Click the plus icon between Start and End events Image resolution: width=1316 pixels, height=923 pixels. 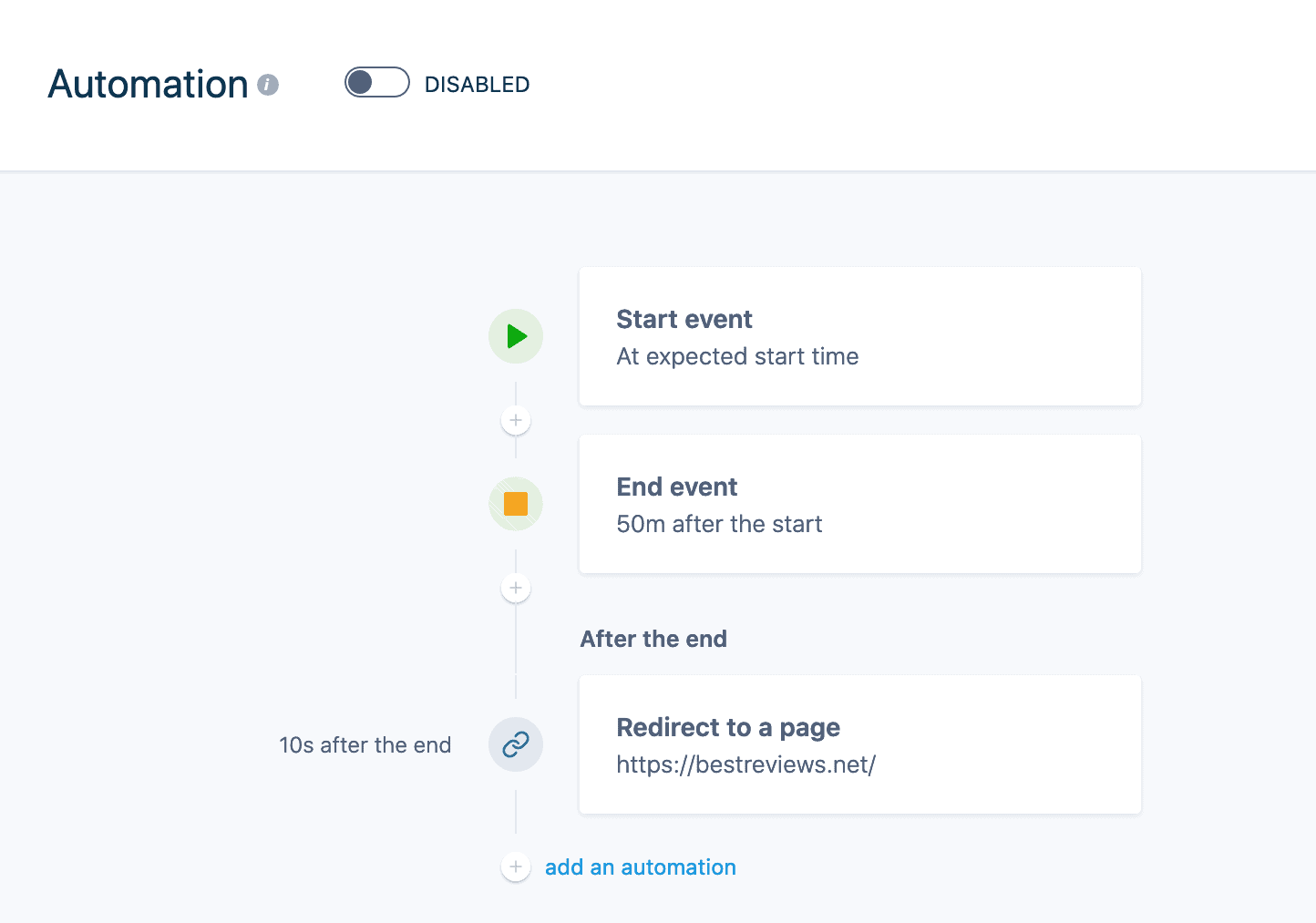click(x=516, y=419)
